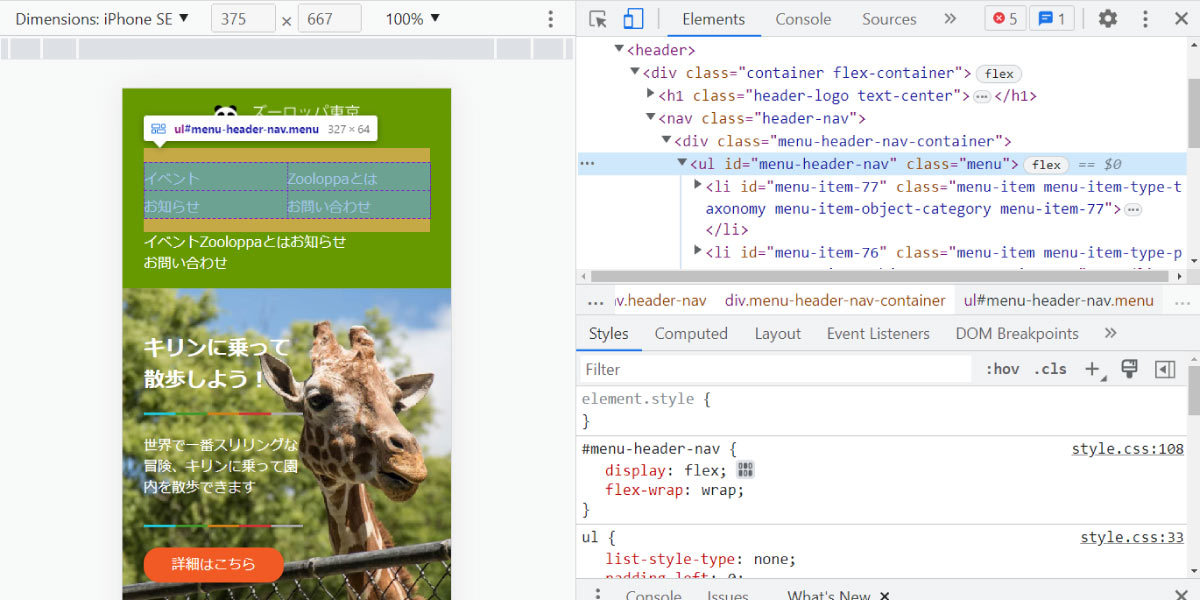The height and width of the screenshot is (600, 1200).
Task: Switch to the Elements tab
Action: pos(713,19)
